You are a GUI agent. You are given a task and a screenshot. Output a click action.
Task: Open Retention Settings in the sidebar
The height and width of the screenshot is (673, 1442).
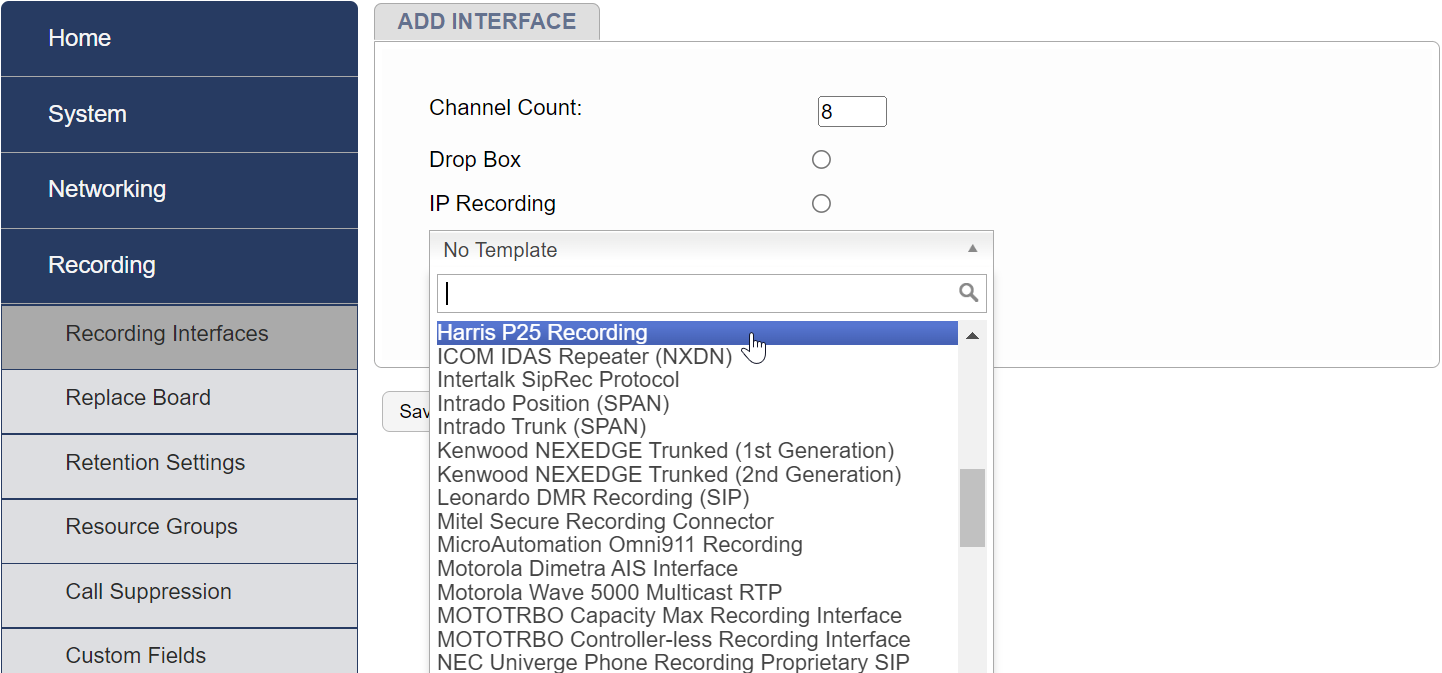point(155,462)
